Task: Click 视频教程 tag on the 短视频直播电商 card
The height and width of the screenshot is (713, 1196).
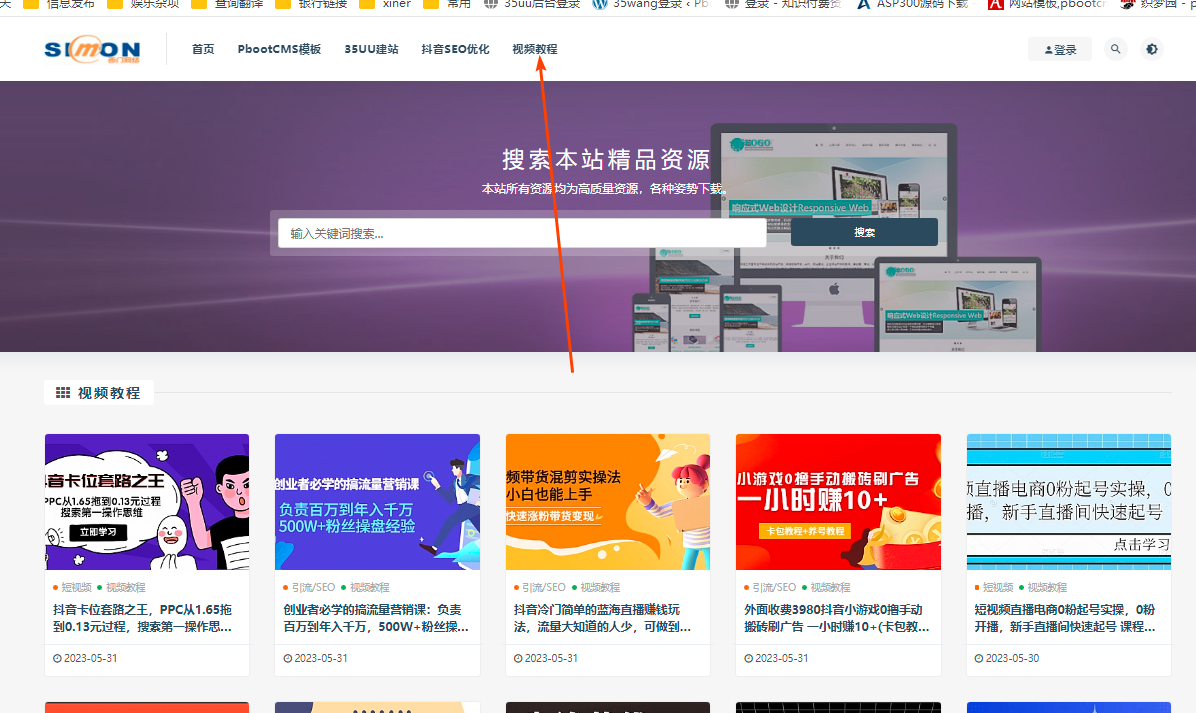Action: pos(1046,587)
